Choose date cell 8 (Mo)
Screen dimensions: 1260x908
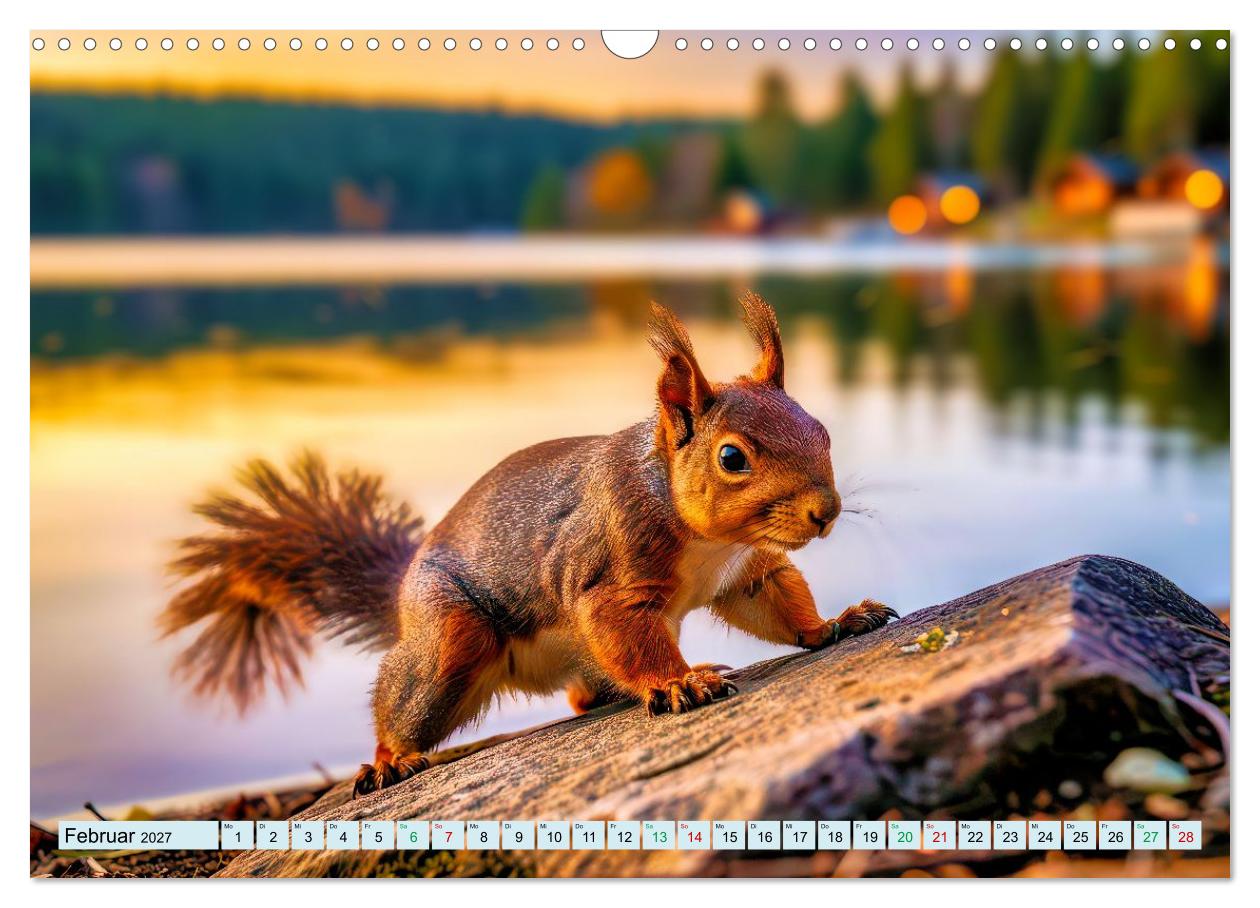pyautogui.click(x=482, y=836)
